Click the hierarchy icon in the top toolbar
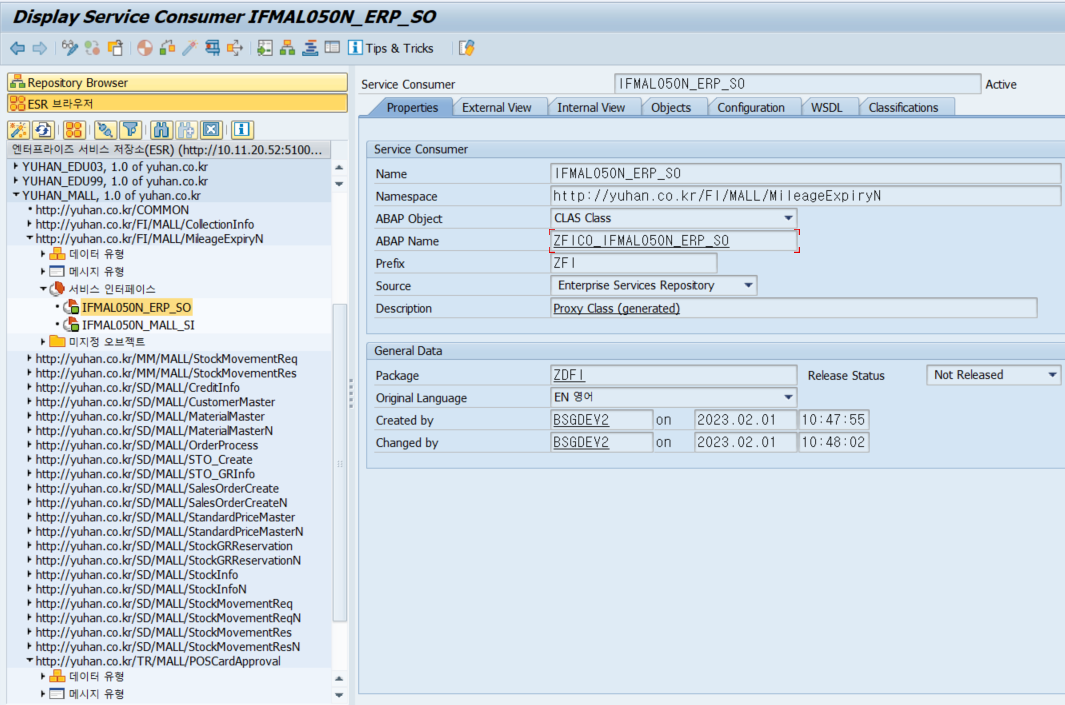 click(x=287, y=48)
